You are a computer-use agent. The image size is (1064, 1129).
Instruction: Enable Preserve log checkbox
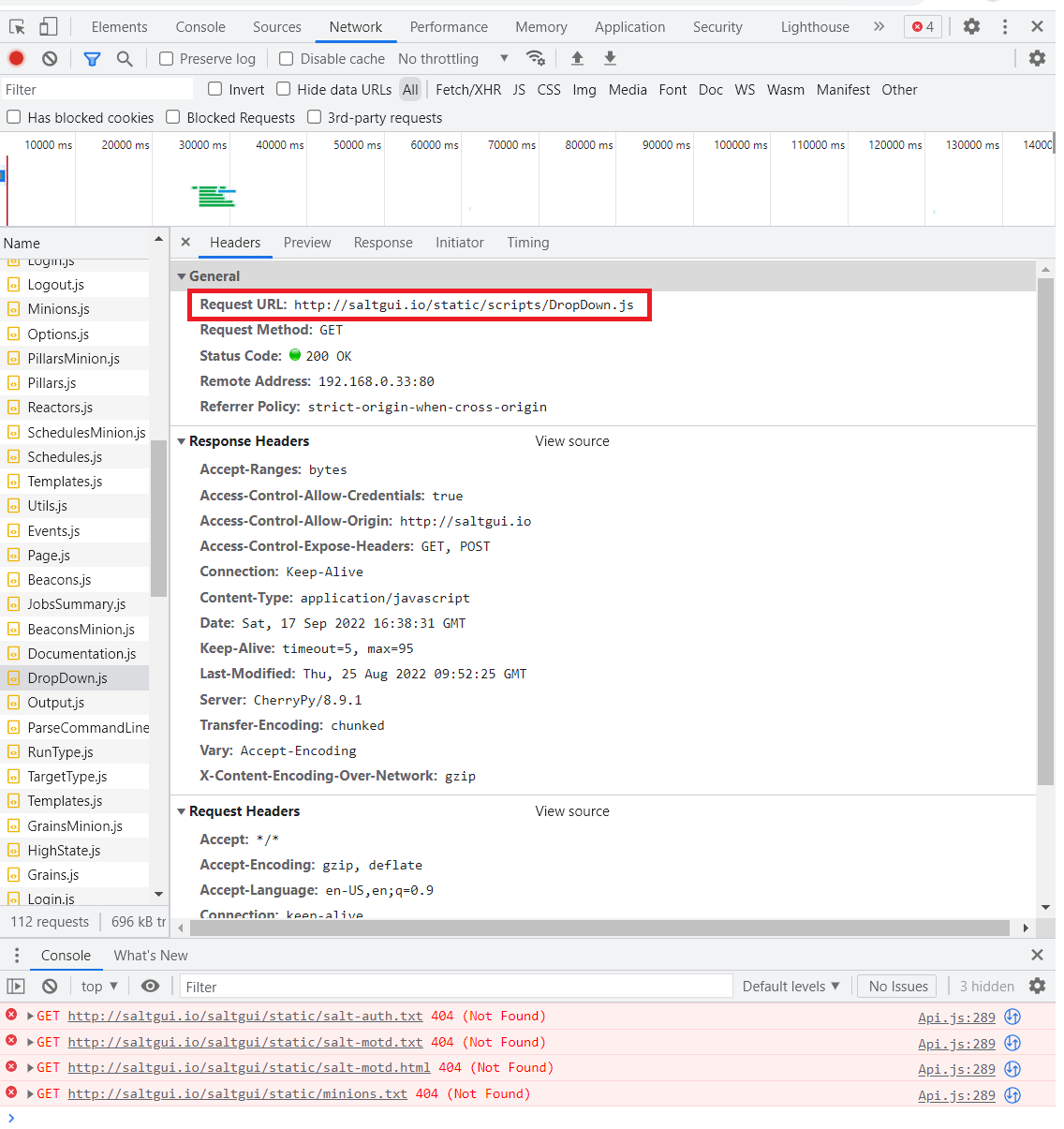[167, 58]
